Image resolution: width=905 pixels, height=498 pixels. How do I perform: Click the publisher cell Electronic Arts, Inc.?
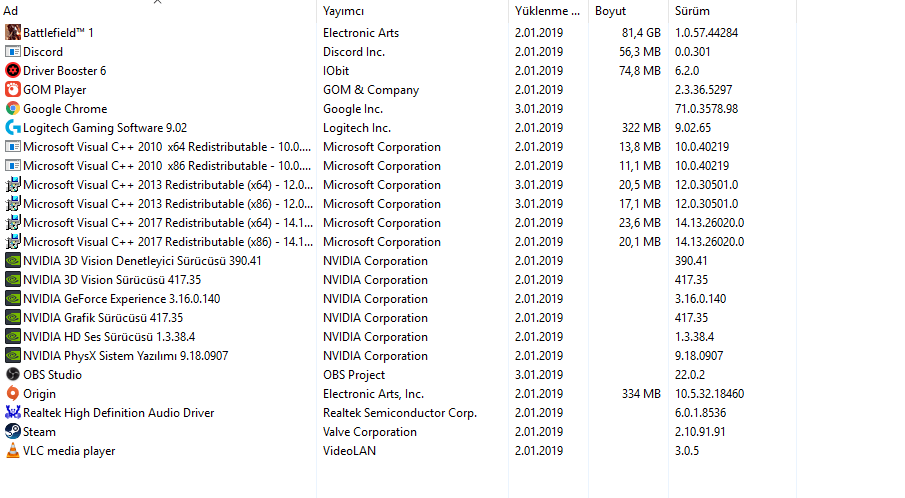coord(373,394)
